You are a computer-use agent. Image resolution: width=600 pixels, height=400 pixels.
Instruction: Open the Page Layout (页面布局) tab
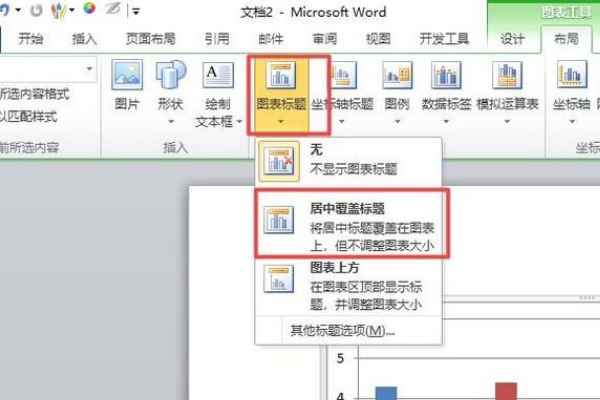(151, 39)
